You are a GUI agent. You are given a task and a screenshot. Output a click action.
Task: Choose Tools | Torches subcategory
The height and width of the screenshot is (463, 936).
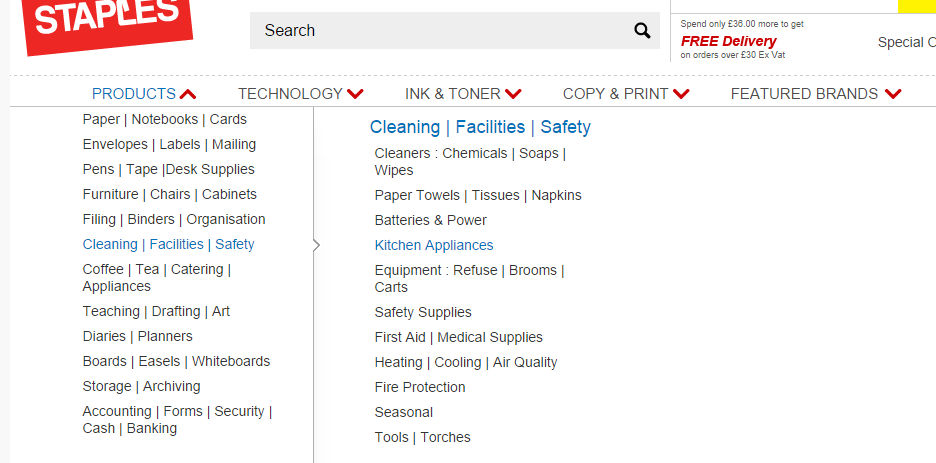pyautogui.click(x=423, y=437)
